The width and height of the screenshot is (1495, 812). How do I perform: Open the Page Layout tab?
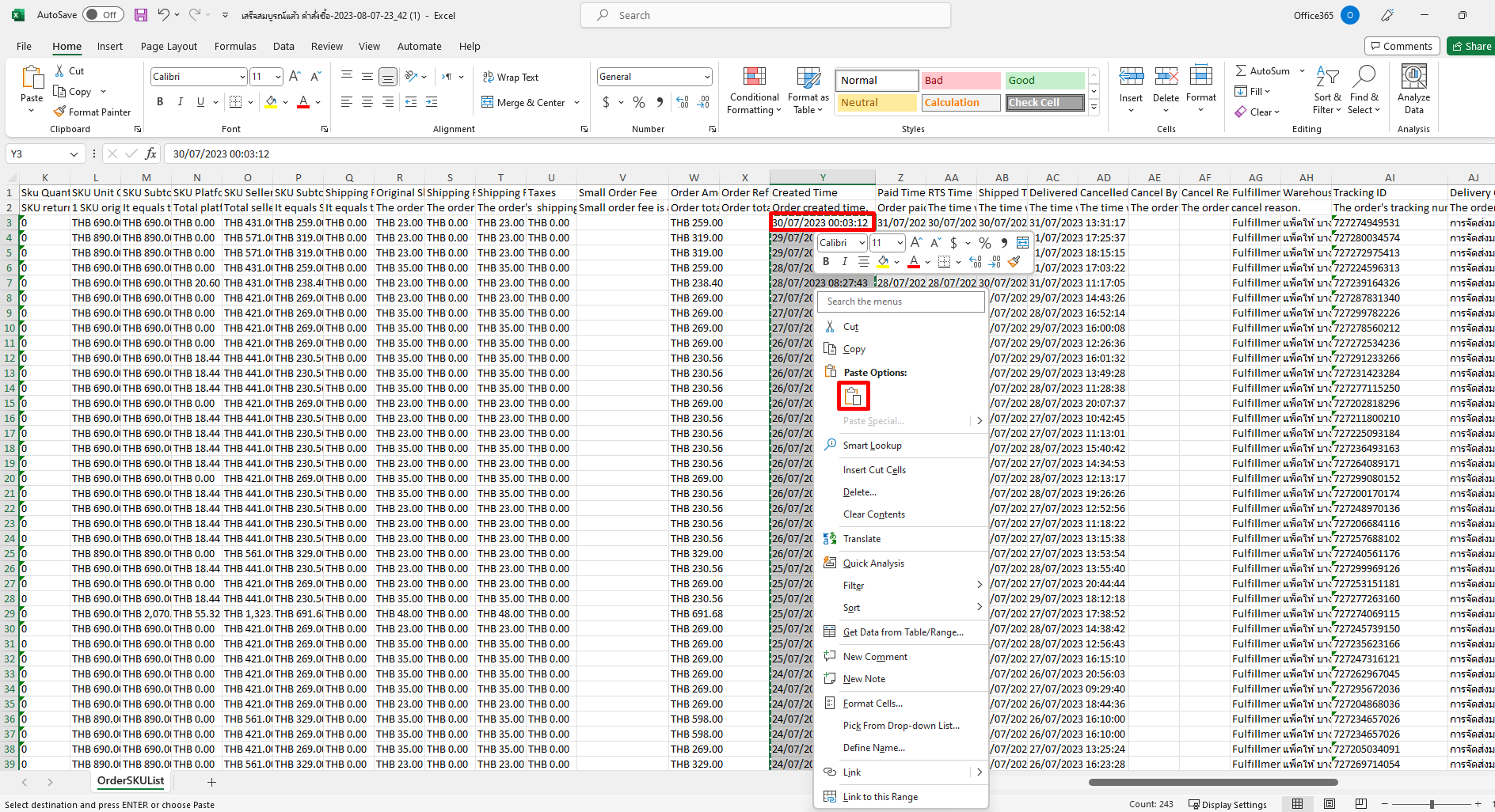click(169, 46)
